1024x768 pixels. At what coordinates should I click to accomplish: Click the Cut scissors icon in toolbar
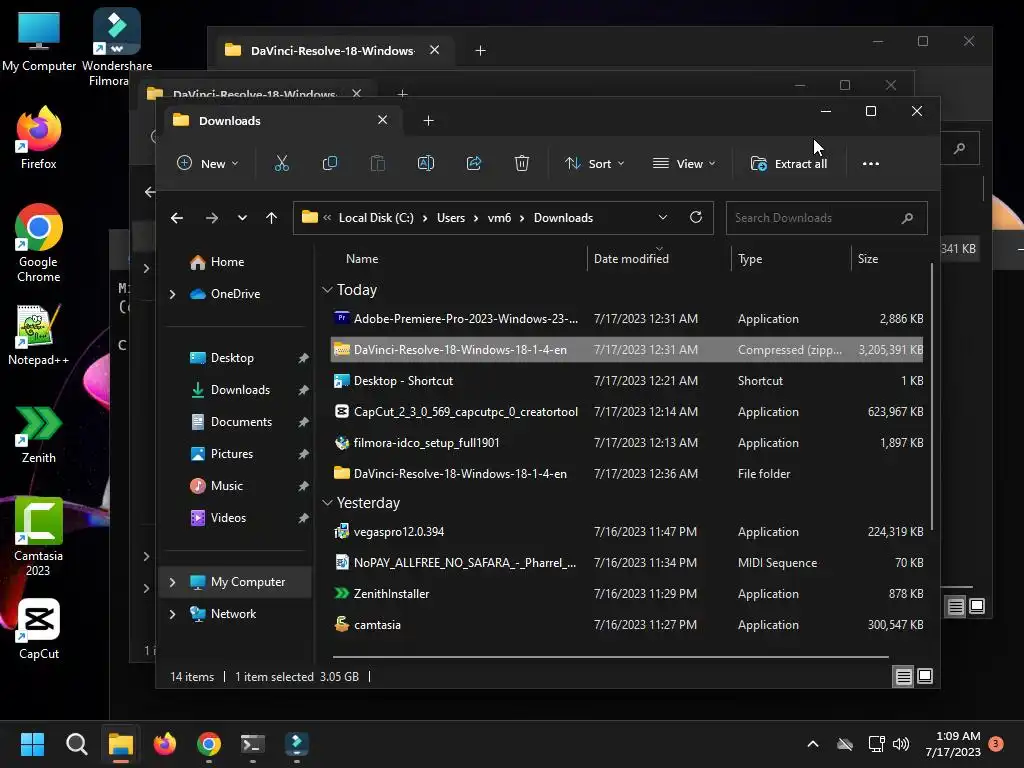[281, 163]
